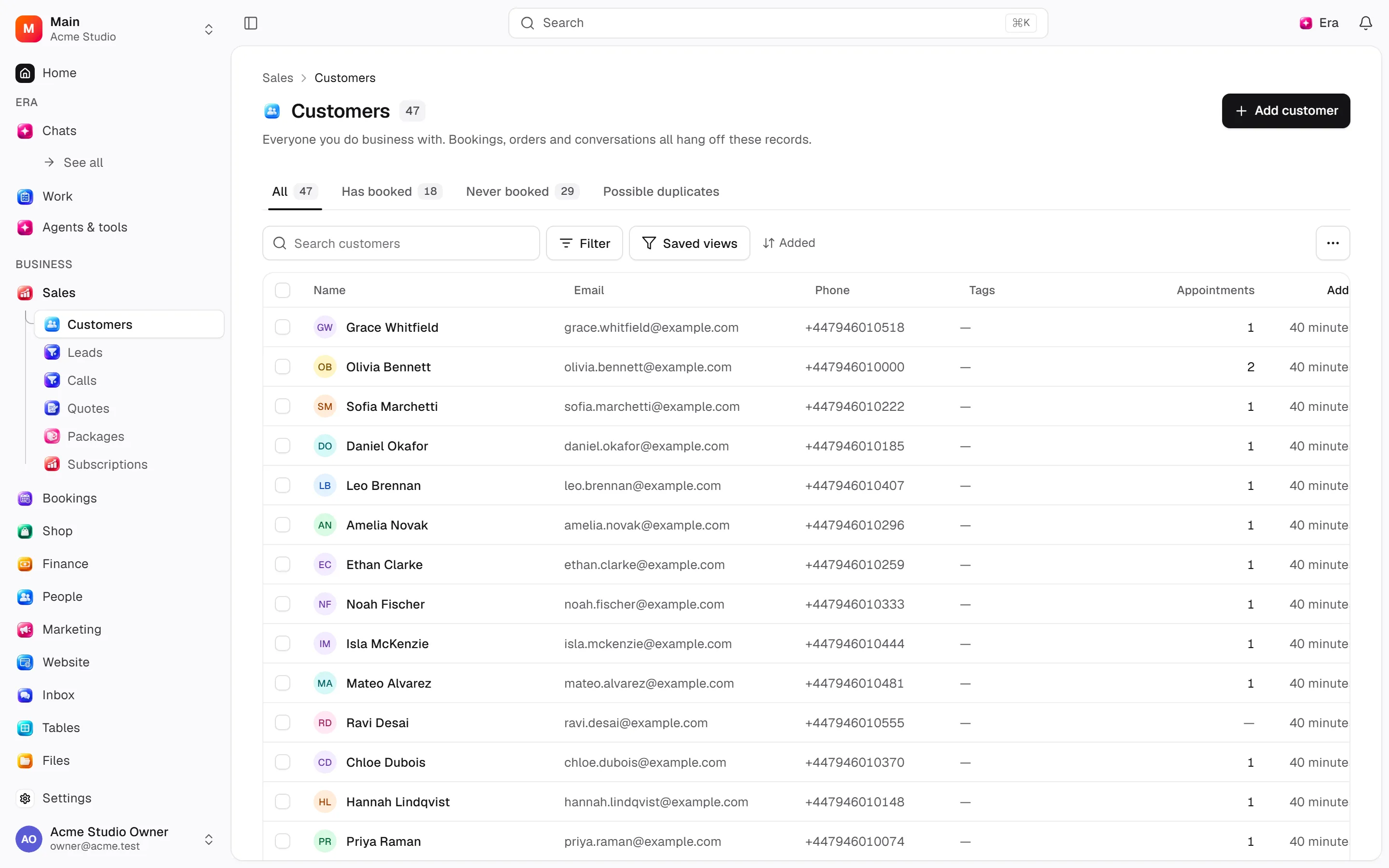
Task: Toggle the sidebar panel icon
Action: tap(251, 23)
